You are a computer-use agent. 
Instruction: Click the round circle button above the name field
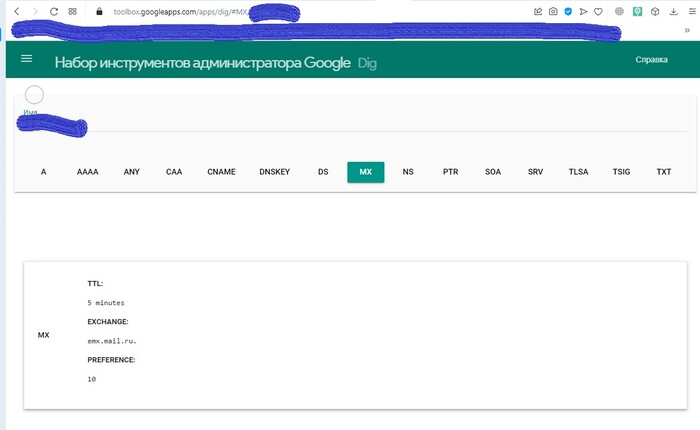pos(34,95)
